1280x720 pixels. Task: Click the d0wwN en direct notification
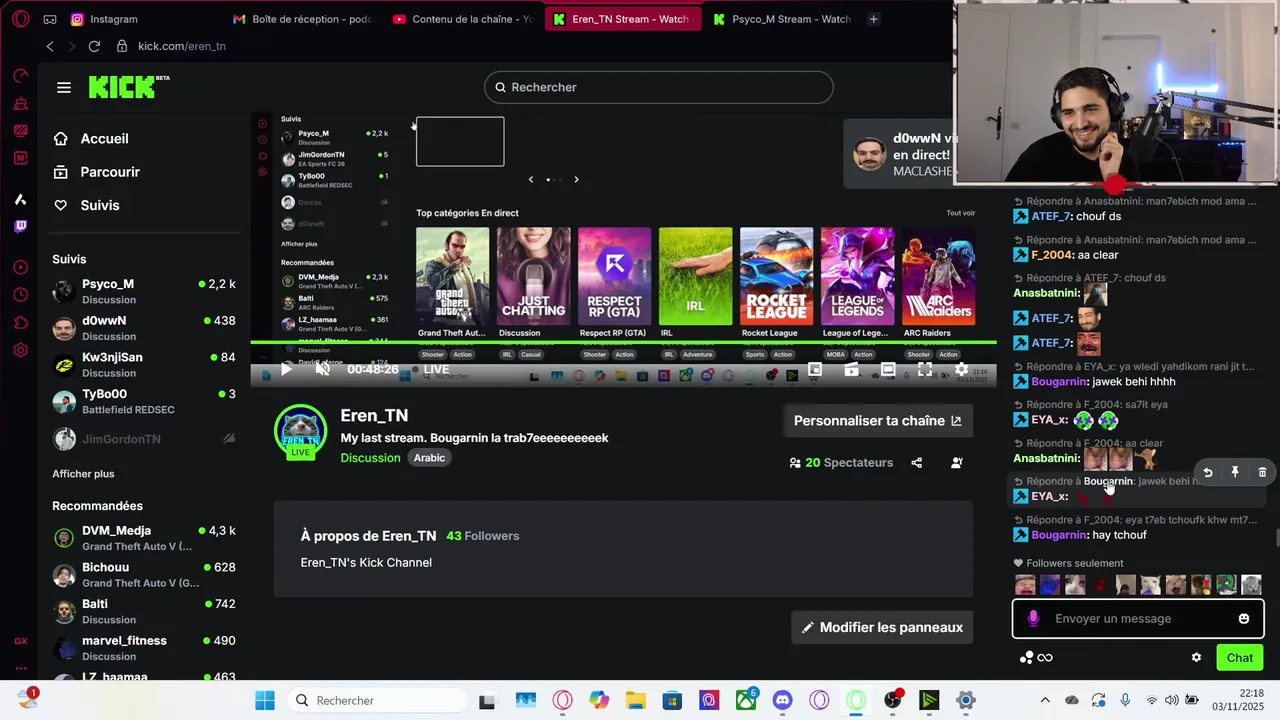pos(900,154)
